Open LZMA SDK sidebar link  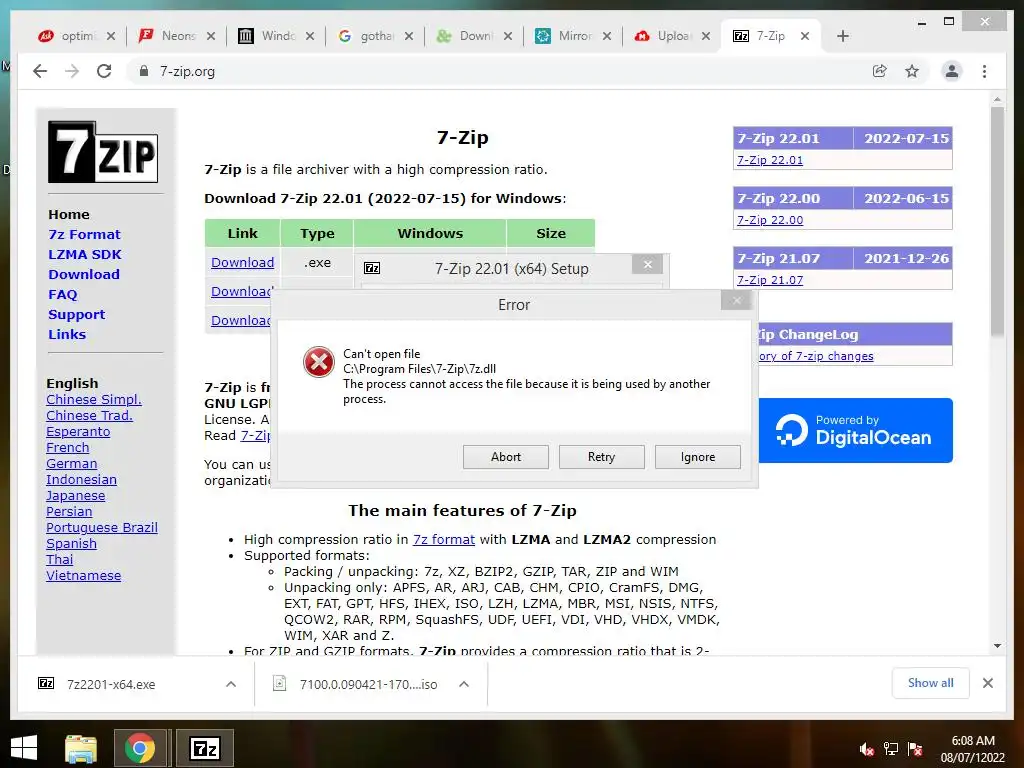[x=85, y=255]
